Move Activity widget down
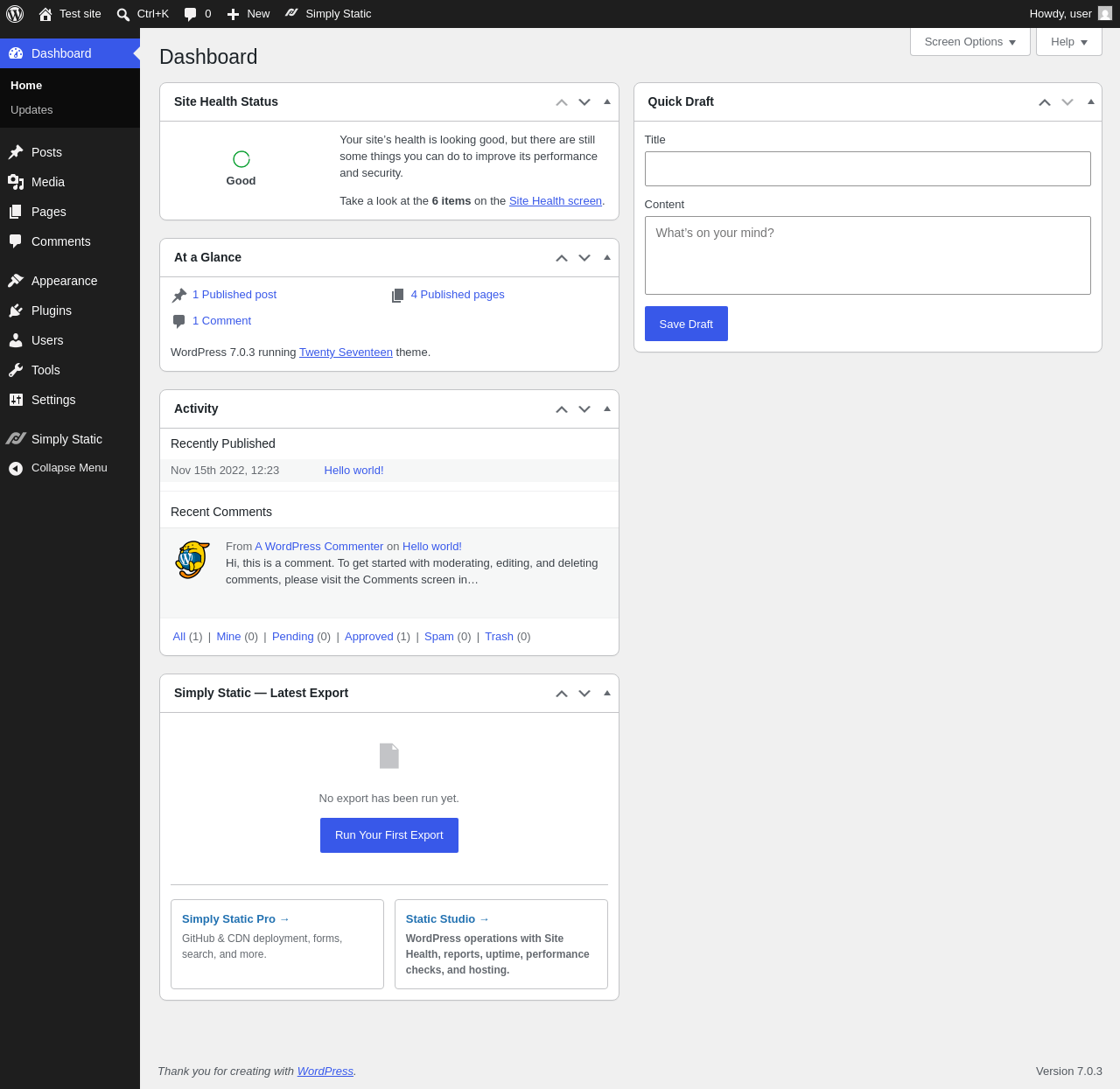 584,409
